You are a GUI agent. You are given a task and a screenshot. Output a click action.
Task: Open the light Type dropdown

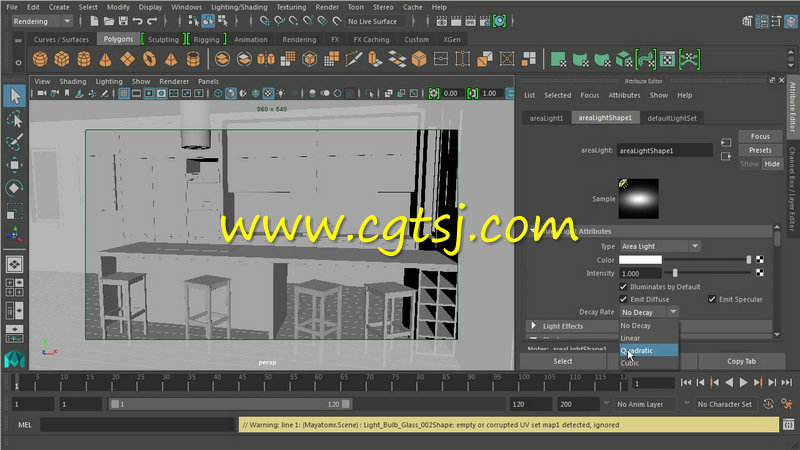click(x=660, y=246)
